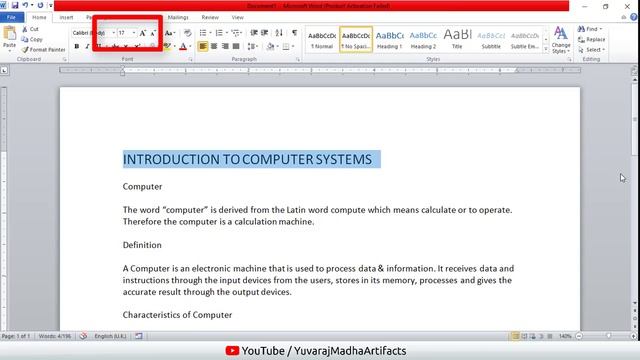This screenshot has height=360, width=640.
Task: Undo the last action
Action: (x=25, y=5)
